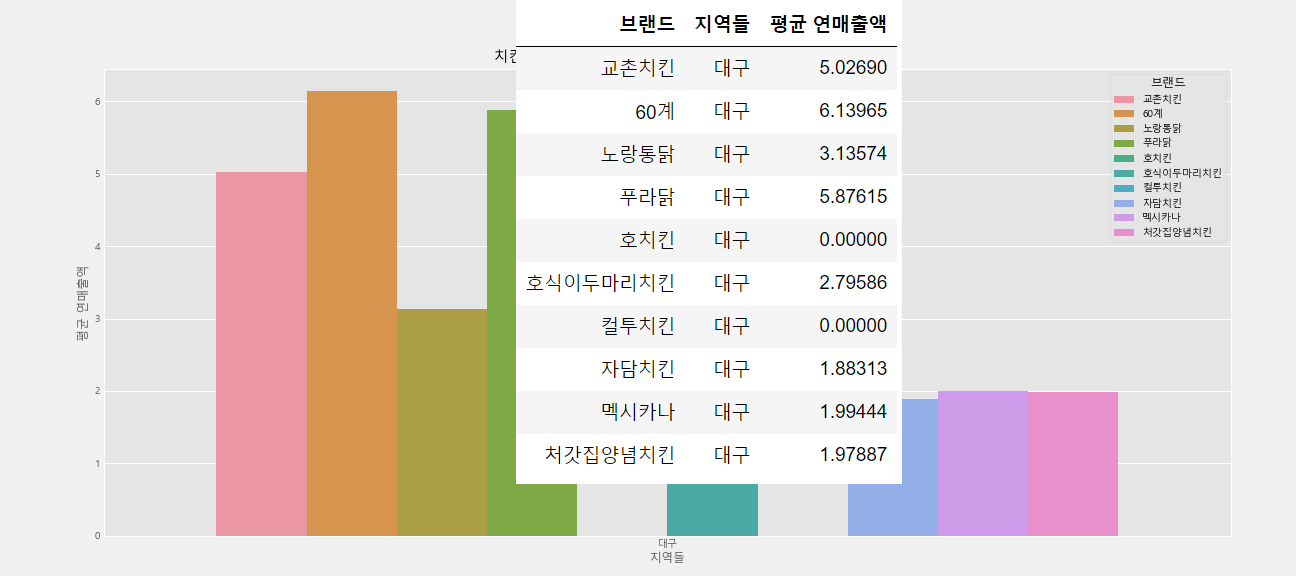
Task: Click the 자담치킨 legend color swatch
Action: [x=1125, y=202]
